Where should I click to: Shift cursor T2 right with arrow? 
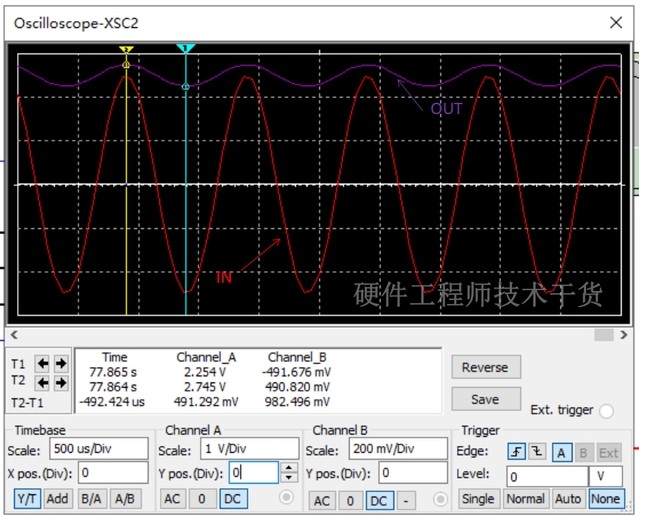click(x=61, y=383)
